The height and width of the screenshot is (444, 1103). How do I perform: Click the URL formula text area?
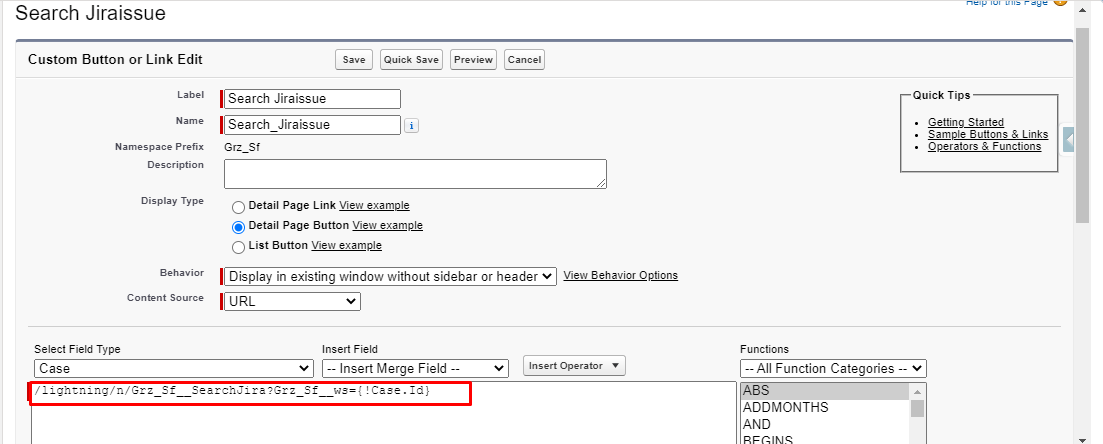click(383, 412)
